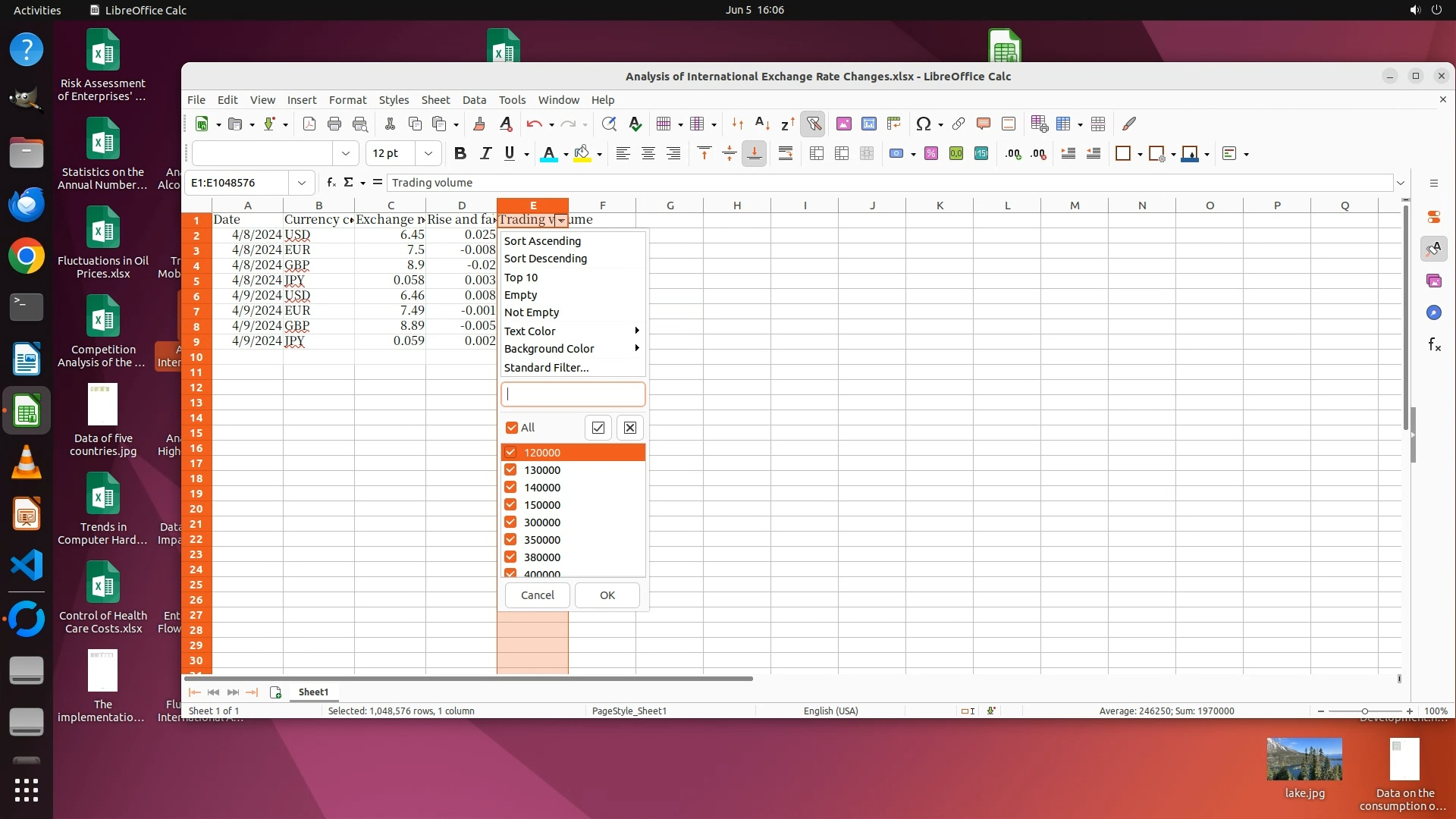The height and width of the screenshot is (819, 1456).
Task: Toggle bold formatting
Action: 460,153
